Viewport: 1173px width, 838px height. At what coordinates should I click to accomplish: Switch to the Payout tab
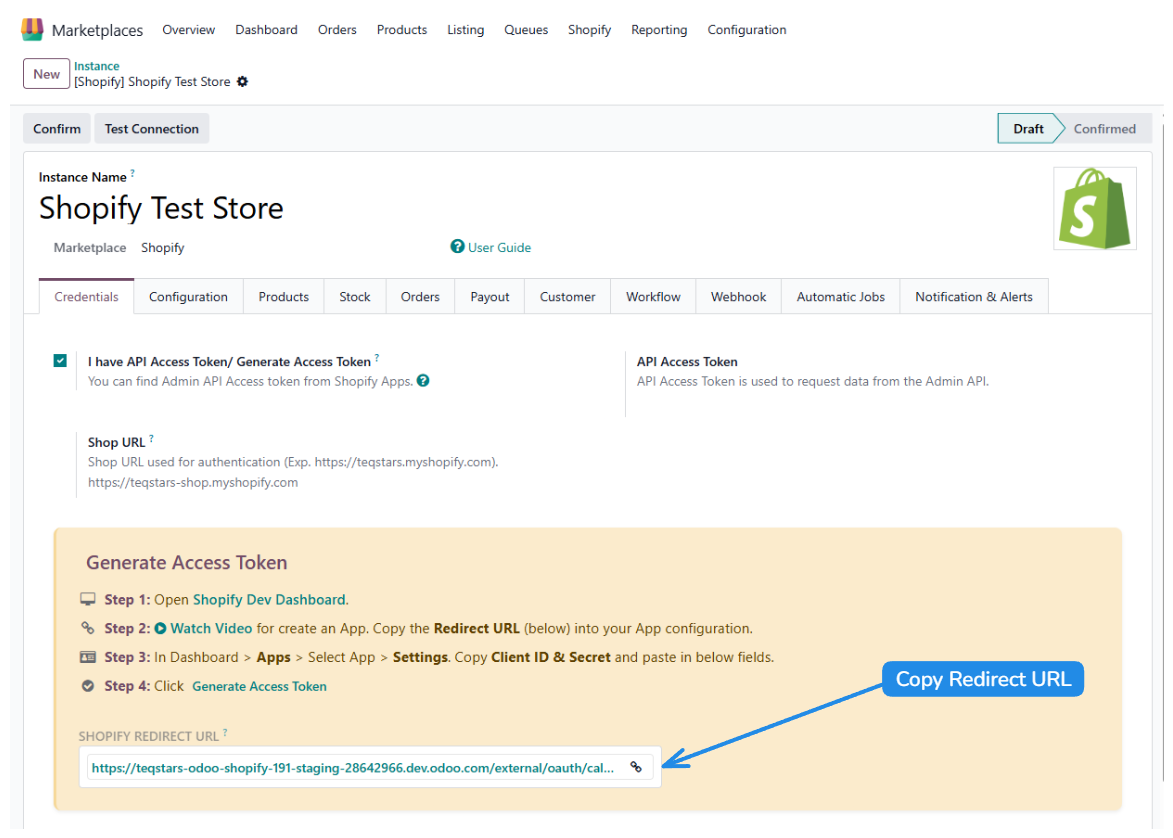pos(490,297)
